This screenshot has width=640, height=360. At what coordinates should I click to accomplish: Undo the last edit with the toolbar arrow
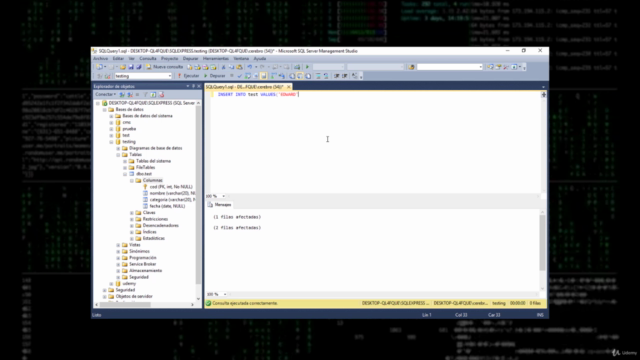coord(249,67)
